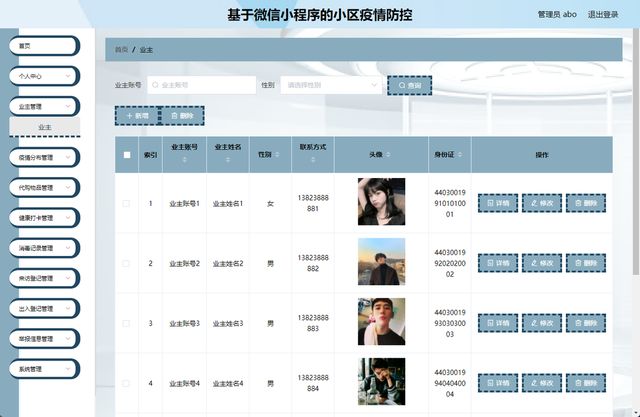Click 删除 for 业主账号4 row
This screenshot has width=640, height=417.
tap(586, 383)
